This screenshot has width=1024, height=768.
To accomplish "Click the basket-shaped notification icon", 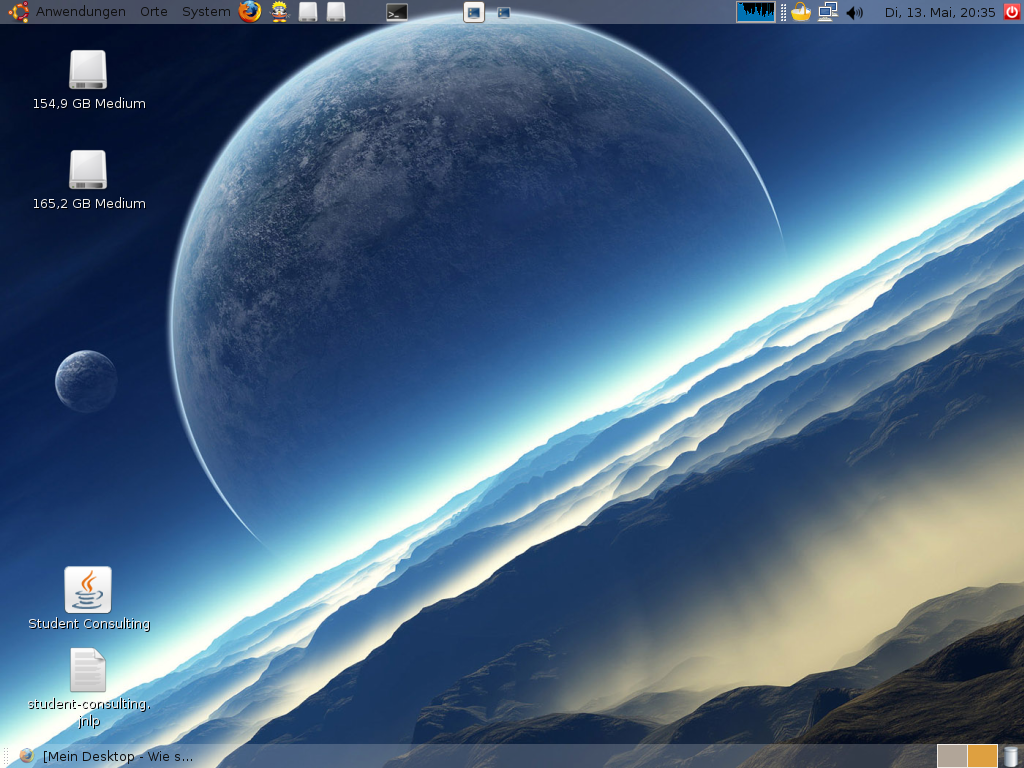I will (x=801, y=12).
